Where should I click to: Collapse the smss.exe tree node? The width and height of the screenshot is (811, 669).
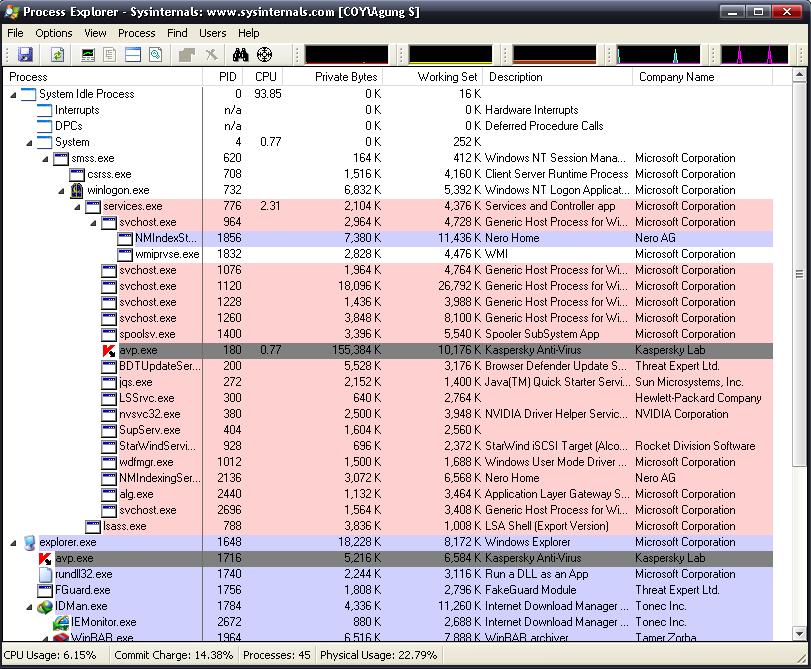[46, 159]
